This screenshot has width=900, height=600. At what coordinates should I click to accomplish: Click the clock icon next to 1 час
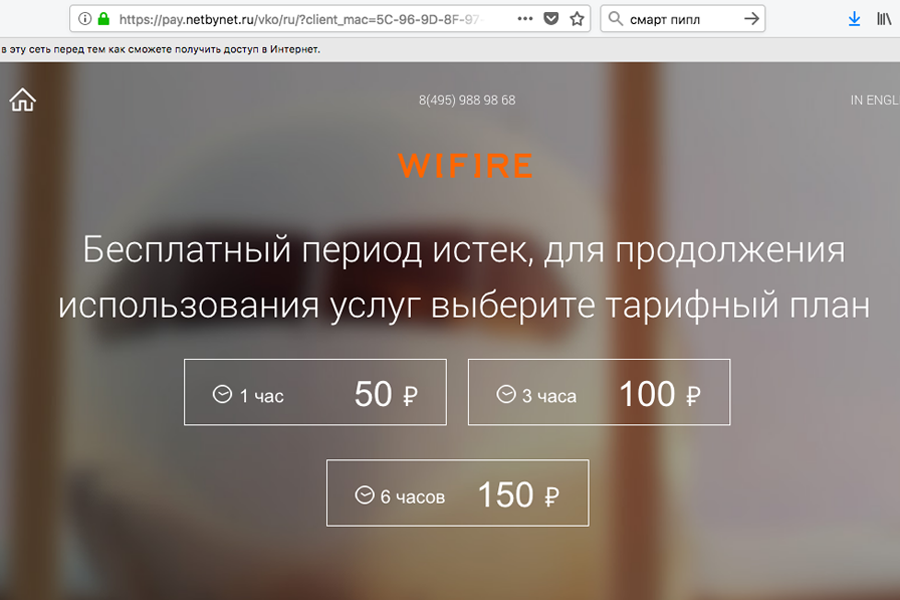tap(222, 394)
